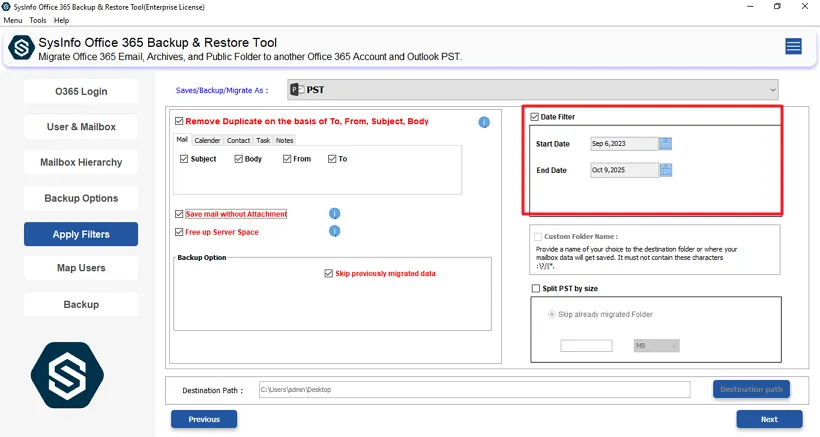Image resolution: width=820 pixels, height=437 pixels.
Task: Switch to the Calender tab
Action: (x=207, y=141)
